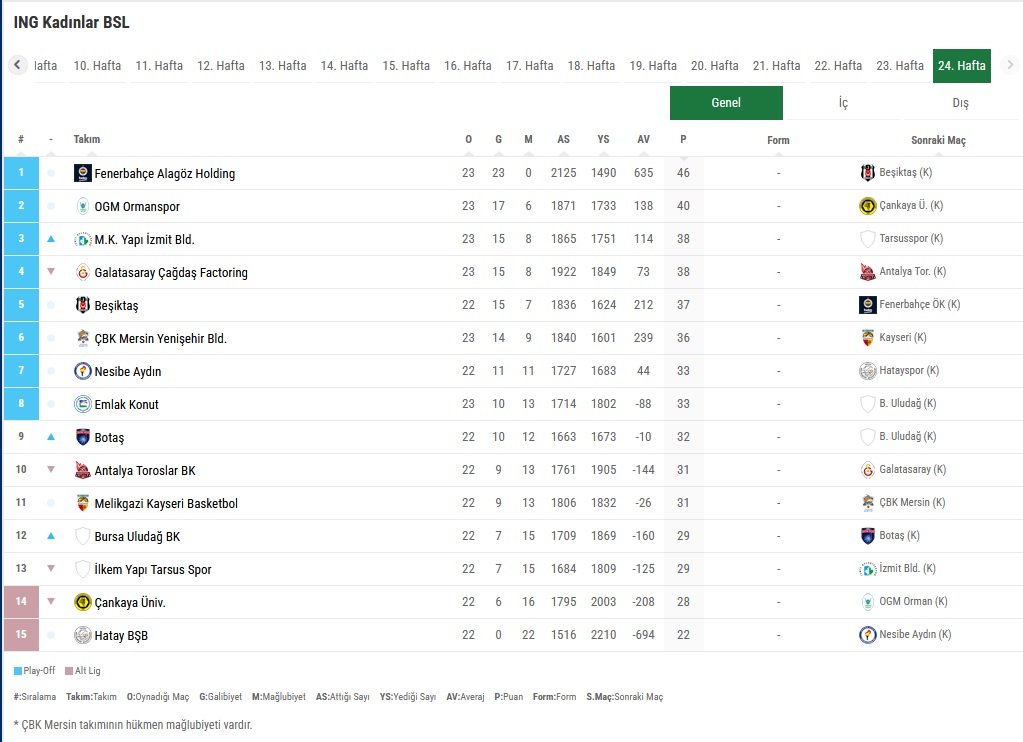Click the Emlak Konut team logo
The width and height of the screenshot is (1023, 742).
(82, 404)
